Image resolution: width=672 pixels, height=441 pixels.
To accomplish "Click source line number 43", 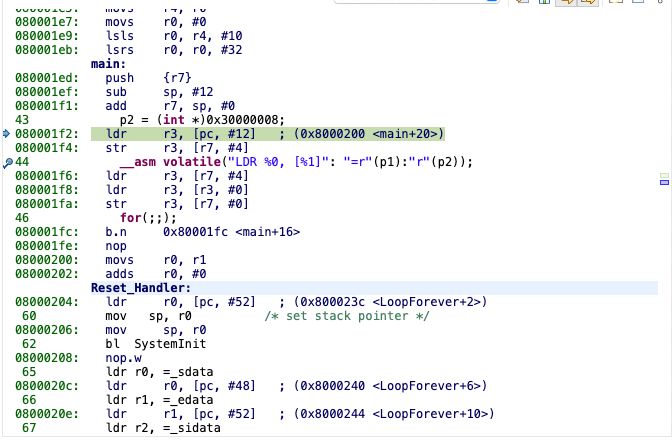I will point(22,120).
